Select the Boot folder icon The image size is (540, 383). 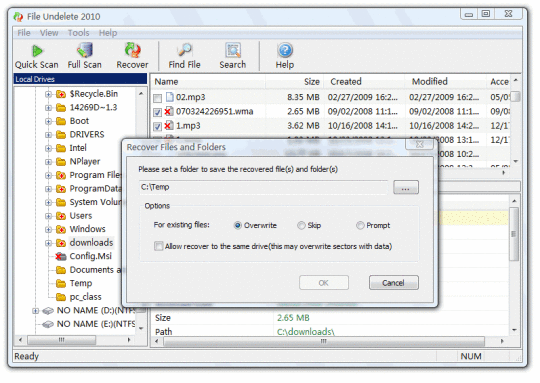coord(61,121)
